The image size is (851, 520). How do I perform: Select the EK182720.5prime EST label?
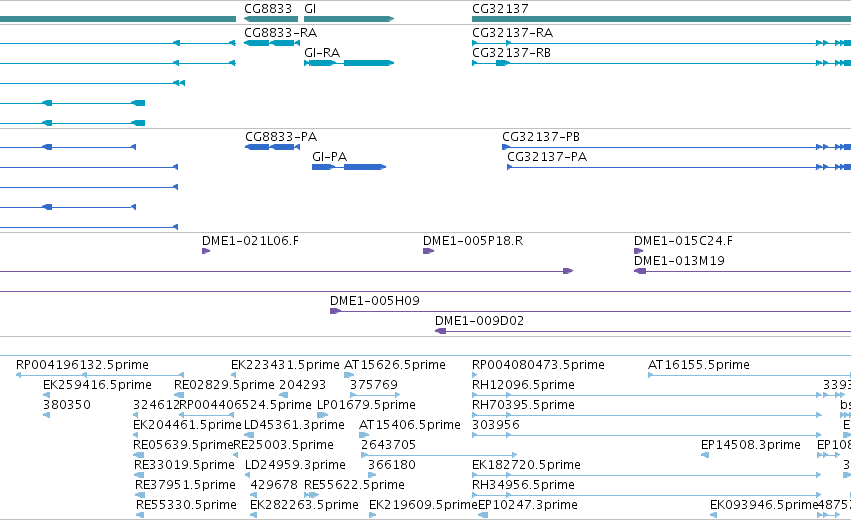pos(526,466)
